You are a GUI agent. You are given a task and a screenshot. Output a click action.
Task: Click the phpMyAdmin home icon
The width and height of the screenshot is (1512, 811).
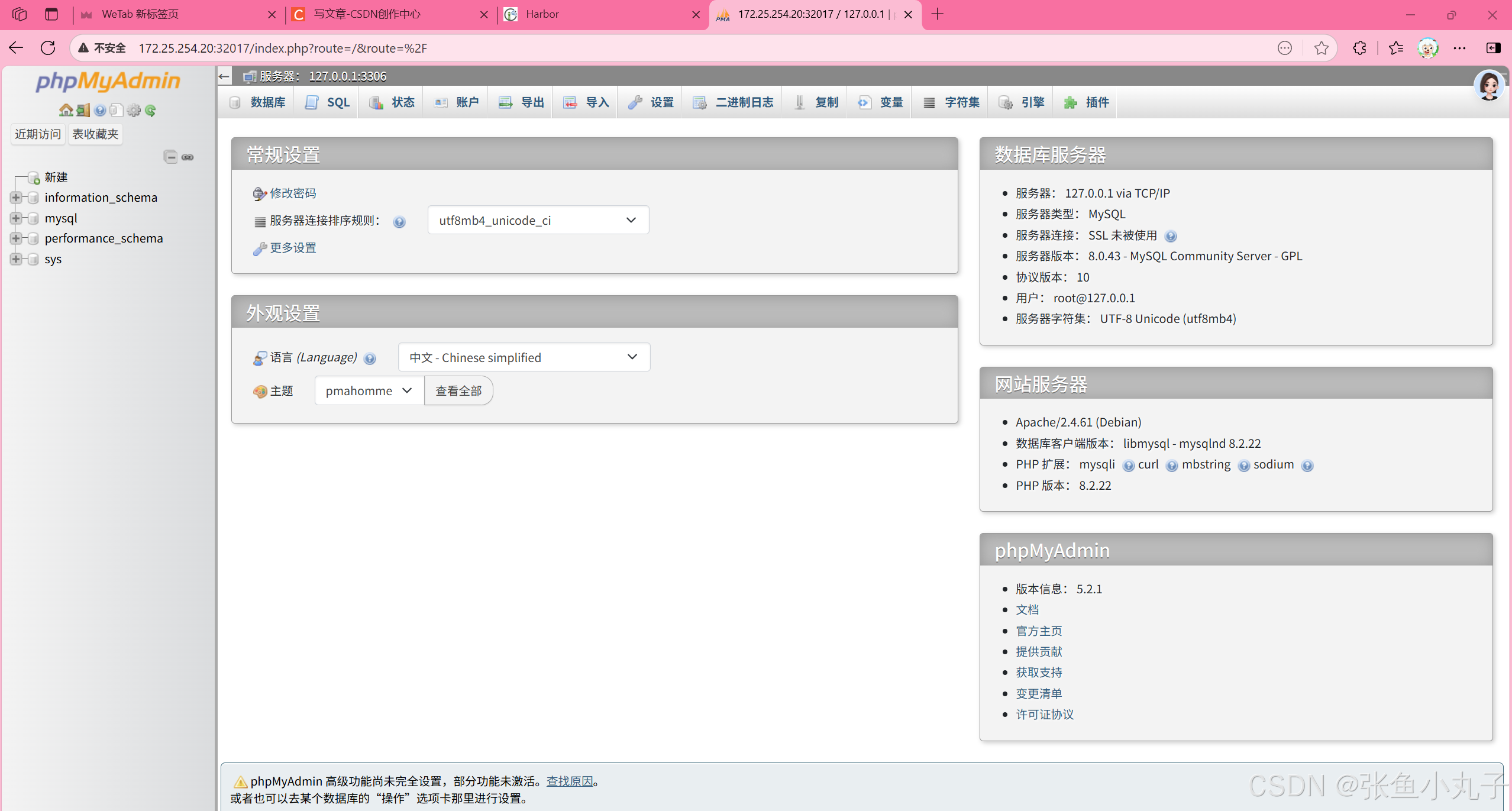(66, 110)
